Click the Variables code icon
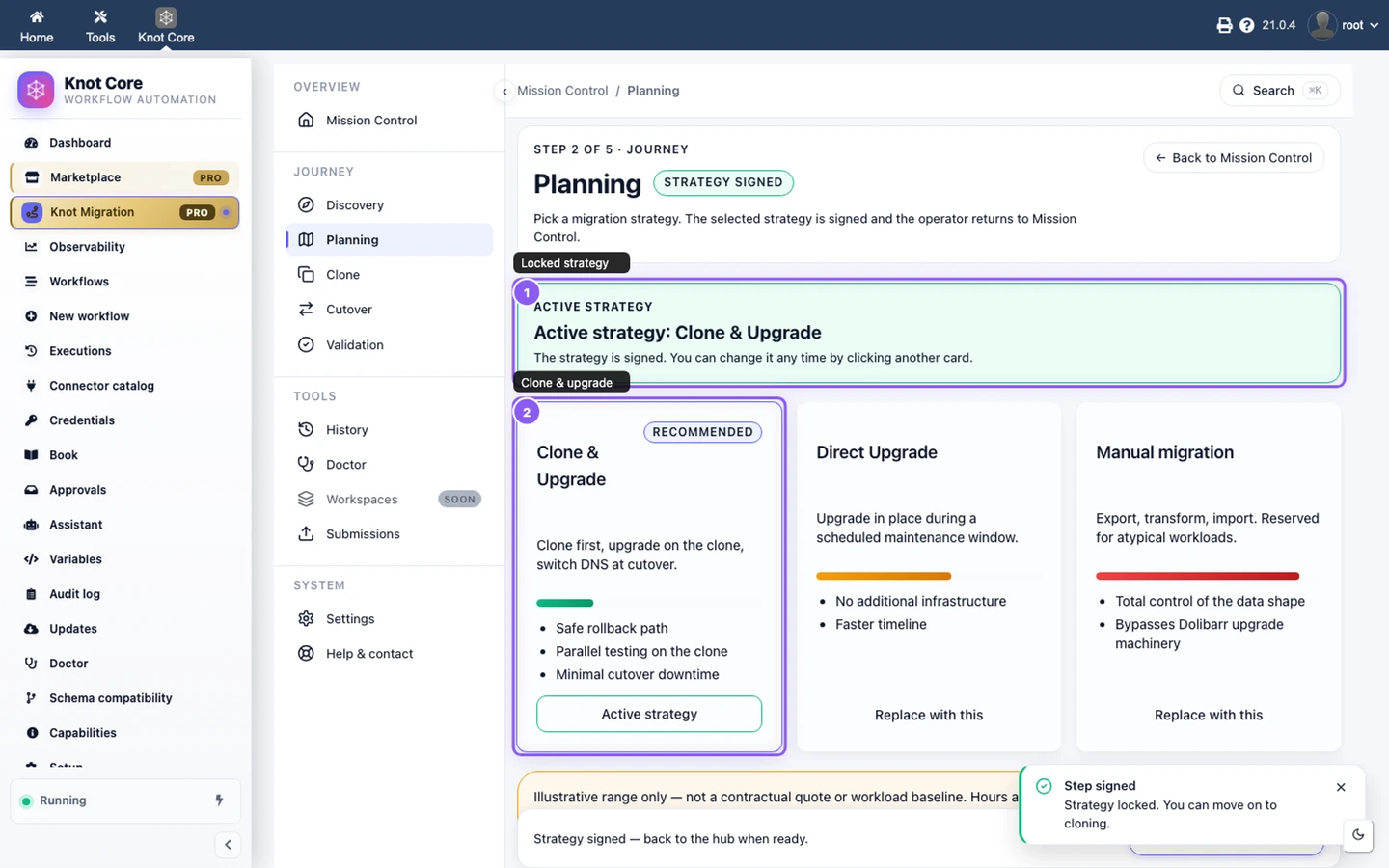 point(31,559)
